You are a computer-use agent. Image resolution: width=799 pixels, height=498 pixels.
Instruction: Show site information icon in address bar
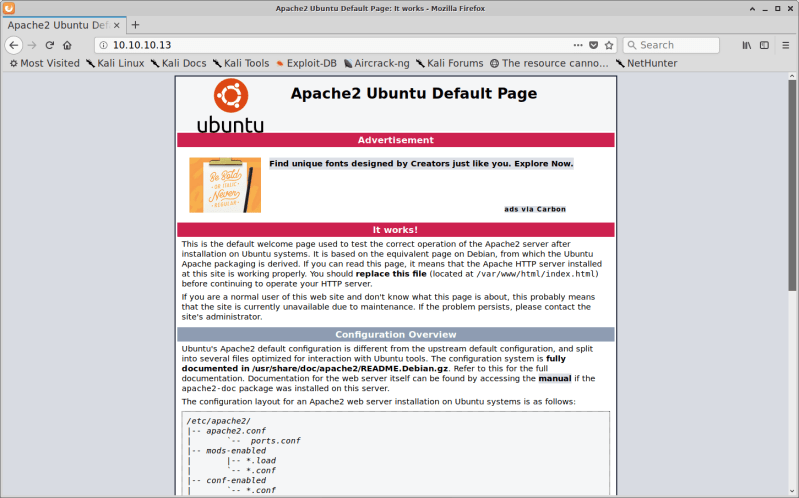[x=103, y=45]
